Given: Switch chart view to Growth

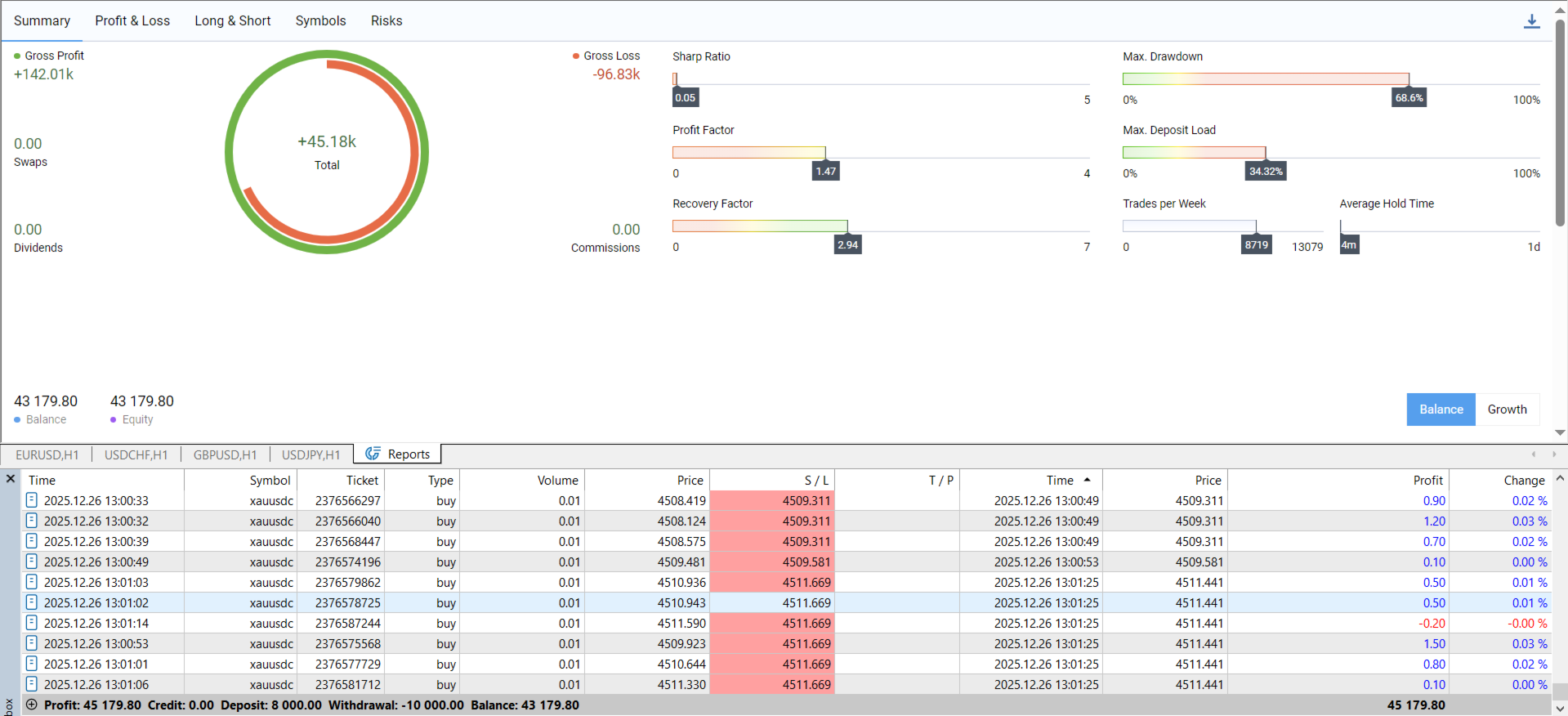Looking at the screenshot, I should 1507,409.
